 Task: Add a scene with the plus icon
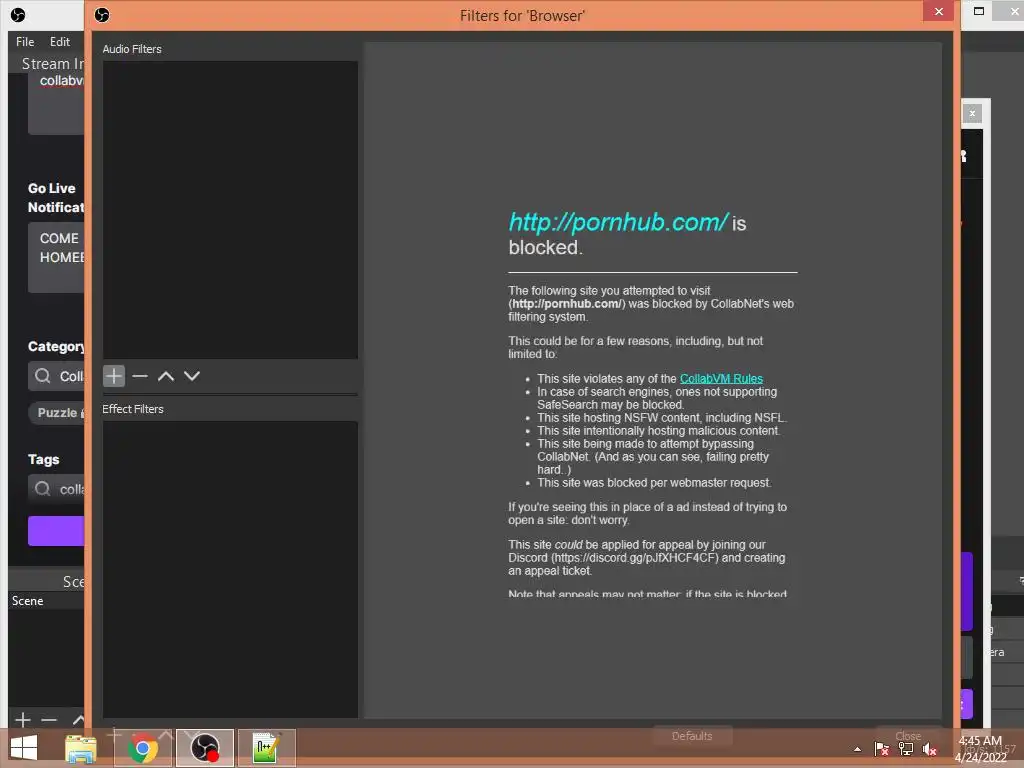tap(22, 720)
